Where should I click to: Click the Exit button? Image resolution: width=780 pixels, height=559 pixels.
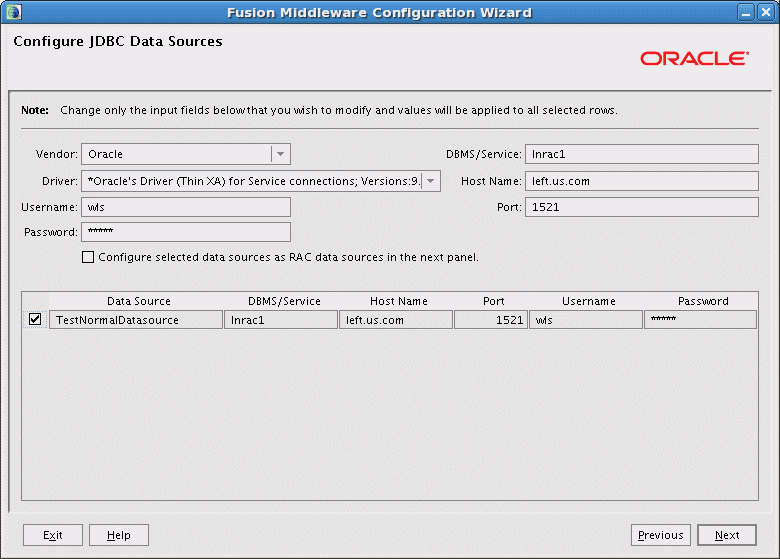[53, 535]
